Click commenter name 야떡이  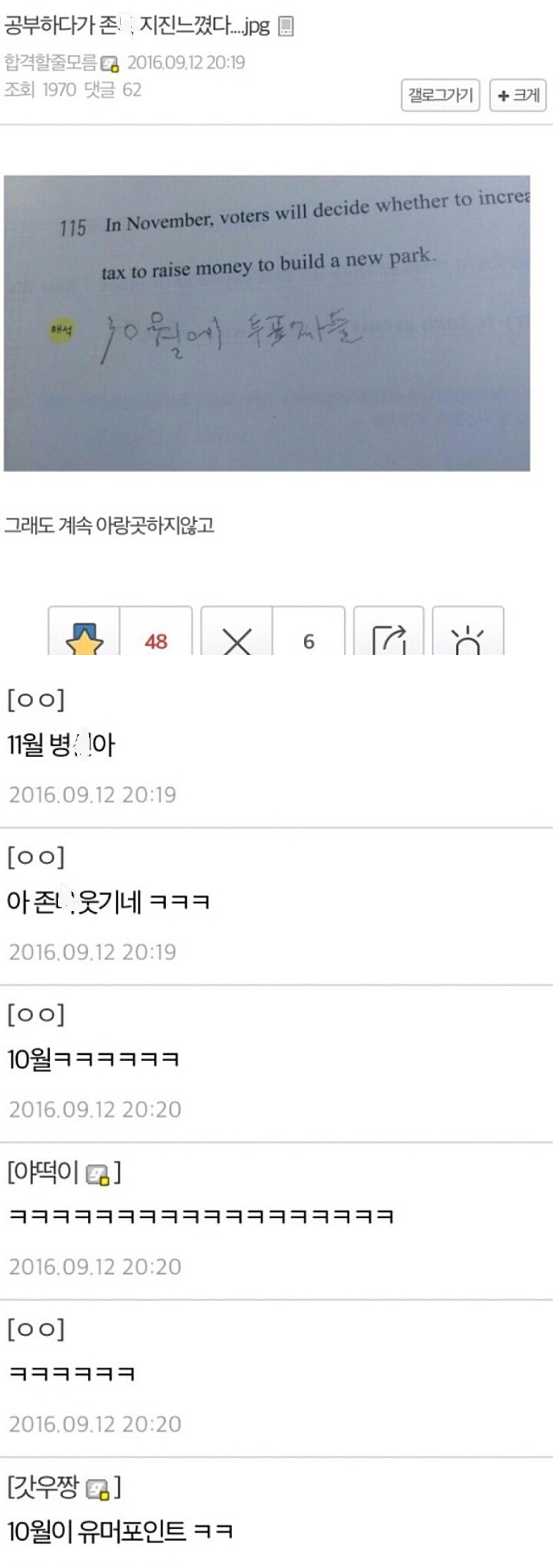click(43, 1171)
